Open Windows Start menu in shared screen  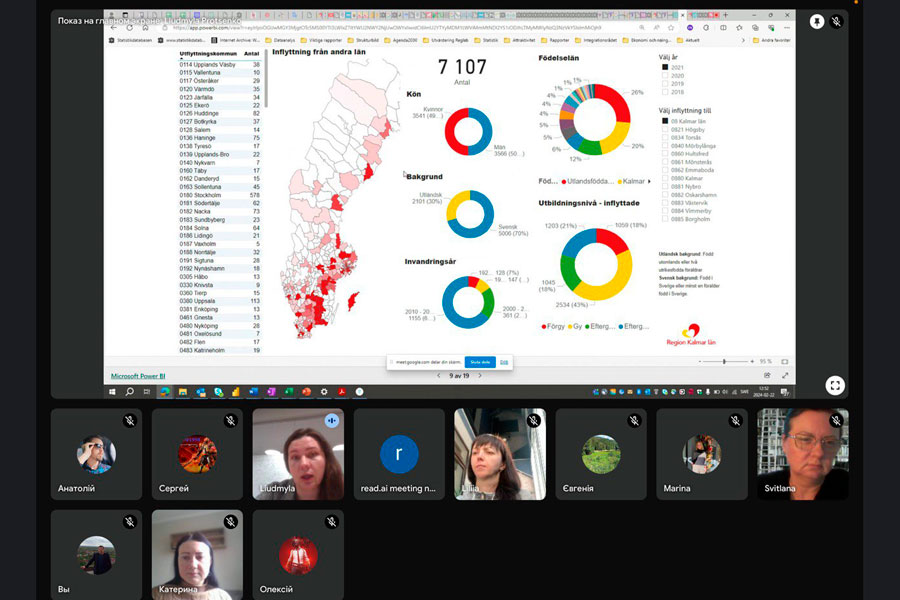coord(112,392)
